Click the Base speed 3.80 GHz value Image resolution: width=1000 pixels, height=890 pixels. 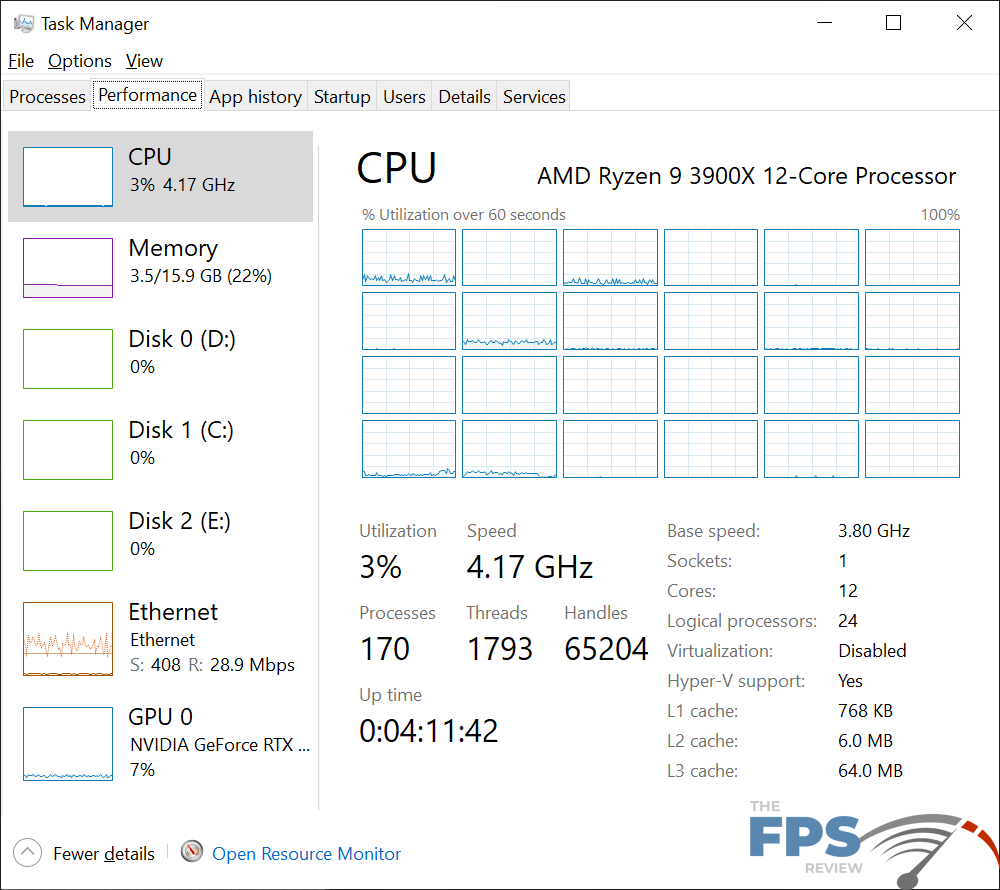pyautogui.click(x=874, y=531)
